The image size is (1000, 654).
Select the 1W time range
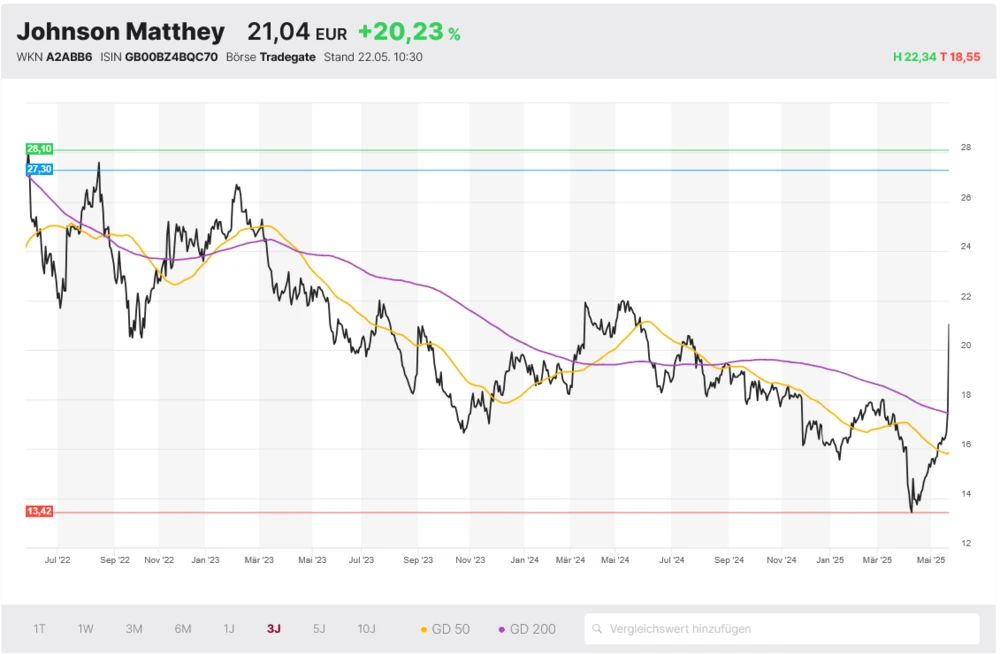86,629
